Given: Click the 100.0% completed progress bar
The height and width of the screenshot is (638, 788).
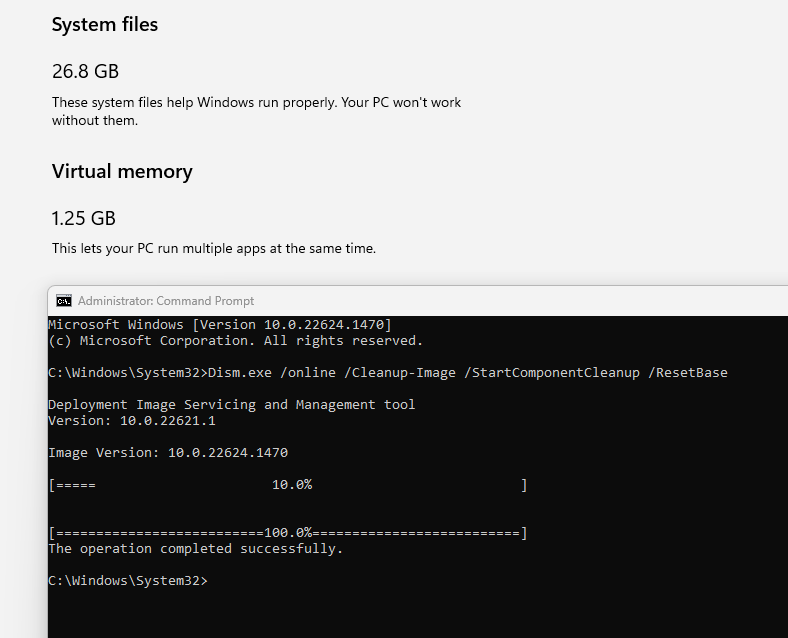Looking at the screenshot, I should tap(287, 533).
